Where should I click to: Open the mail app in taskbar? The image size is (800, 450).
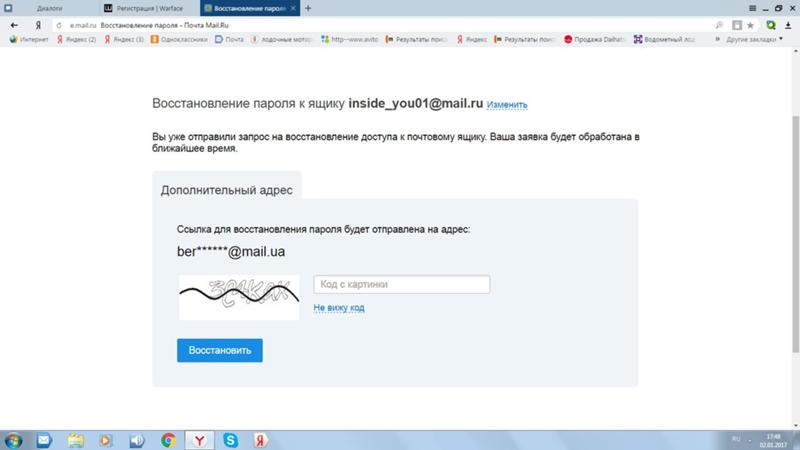(44, 440)
